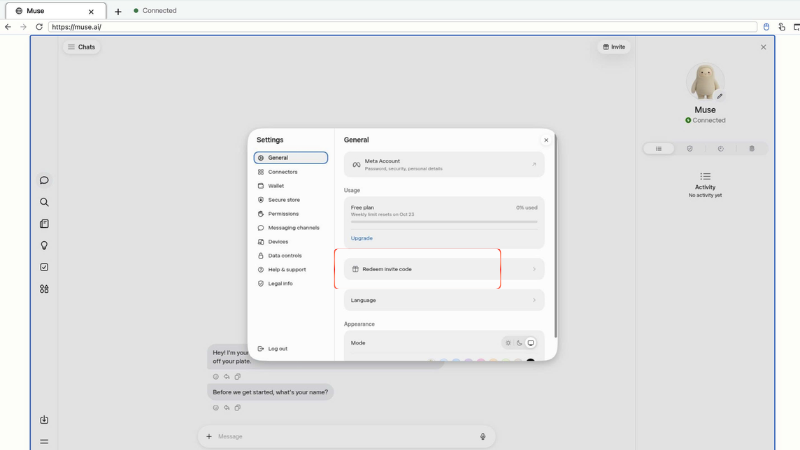Click the Upgrade link
Image resolution: width=800 pixels, height=450 pixels.
tap(362, 238)
